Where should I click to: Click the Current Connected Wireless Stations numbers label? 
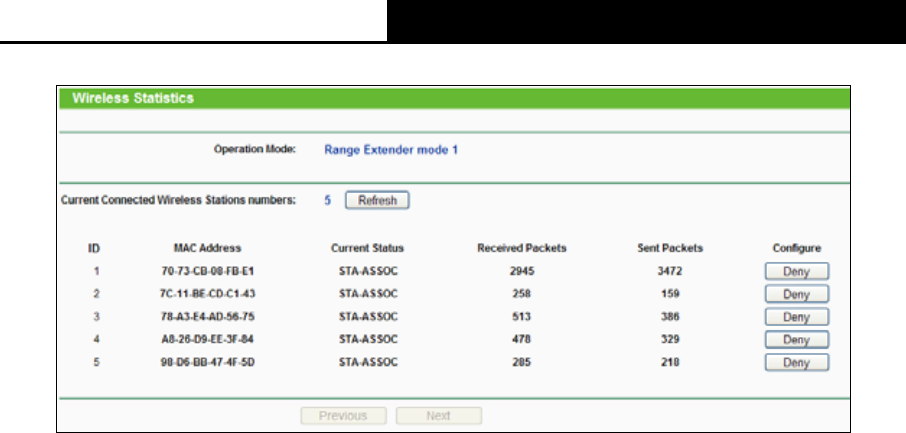point(178,200)
